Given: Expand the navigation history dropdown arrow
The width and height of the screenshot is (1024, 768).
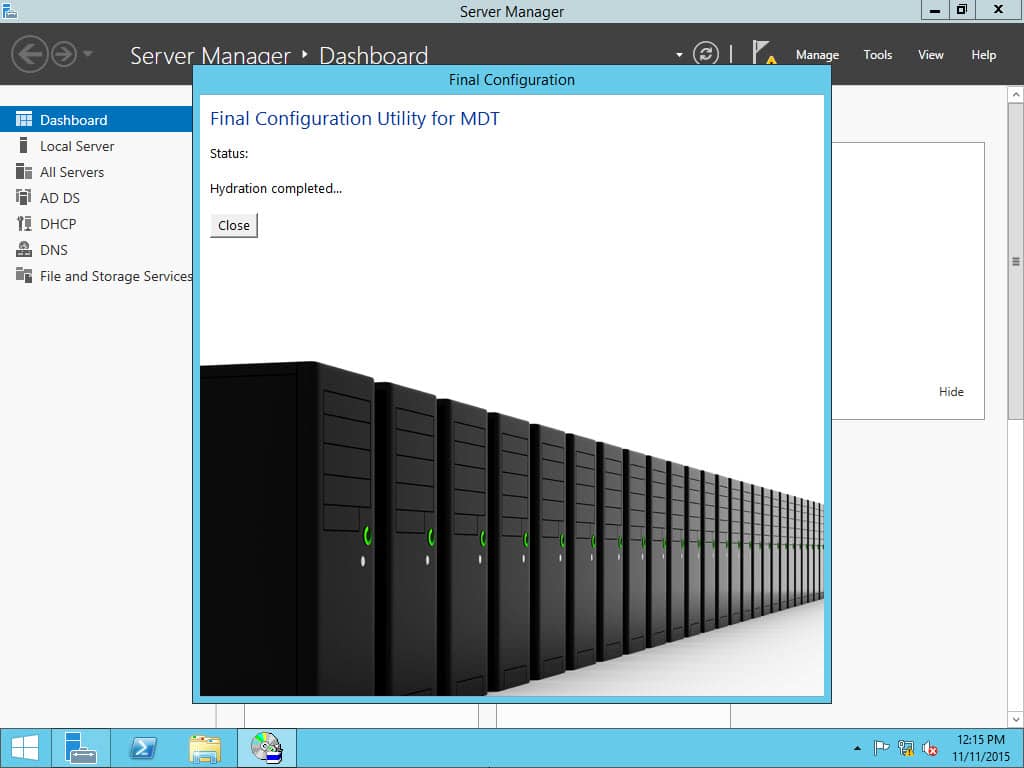Looking at the screenshot, I should tap(88, 54).
